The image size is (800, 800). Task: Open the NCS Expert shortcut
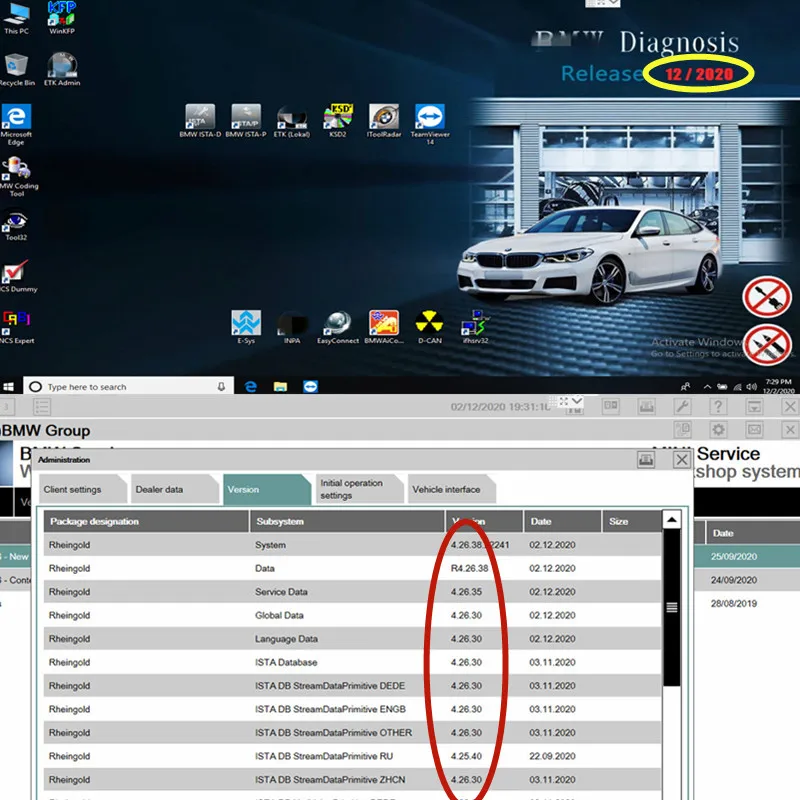tap(17, 327)
